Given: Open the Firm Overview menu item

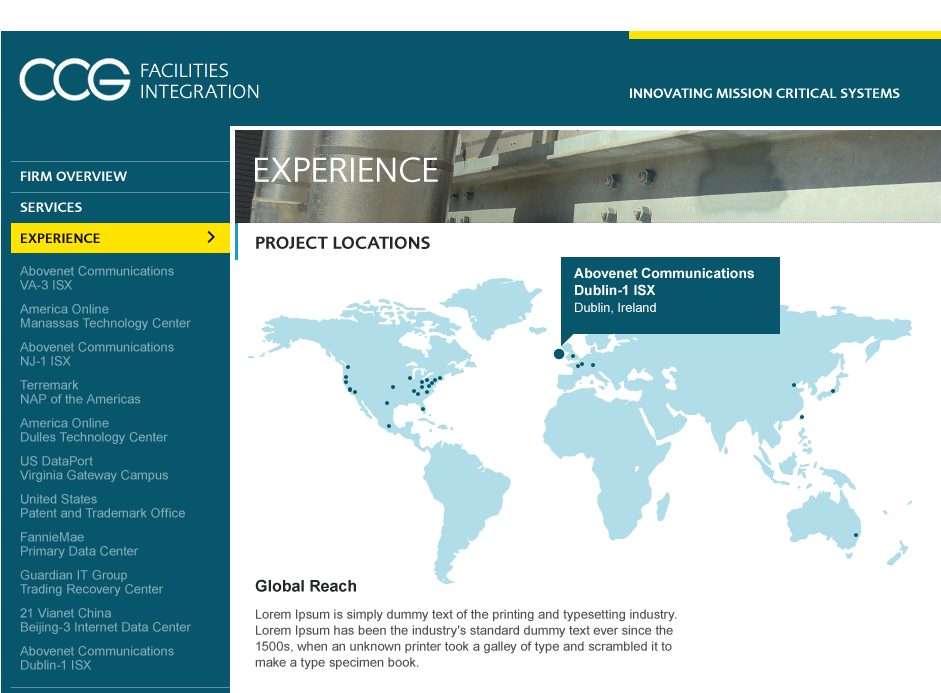Looking at the screenshot, I should coord(73,176).
